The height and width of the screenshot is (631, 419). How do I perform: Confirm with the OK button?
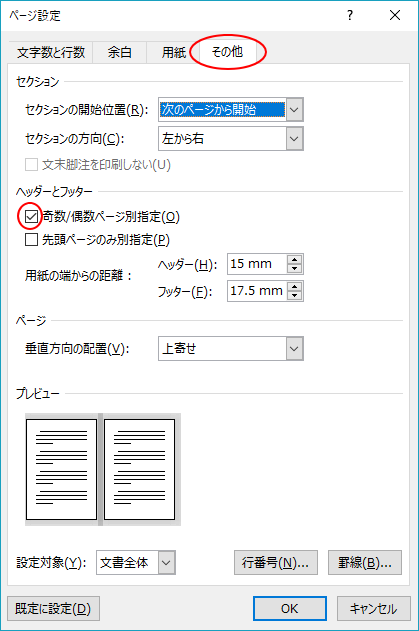290,608
